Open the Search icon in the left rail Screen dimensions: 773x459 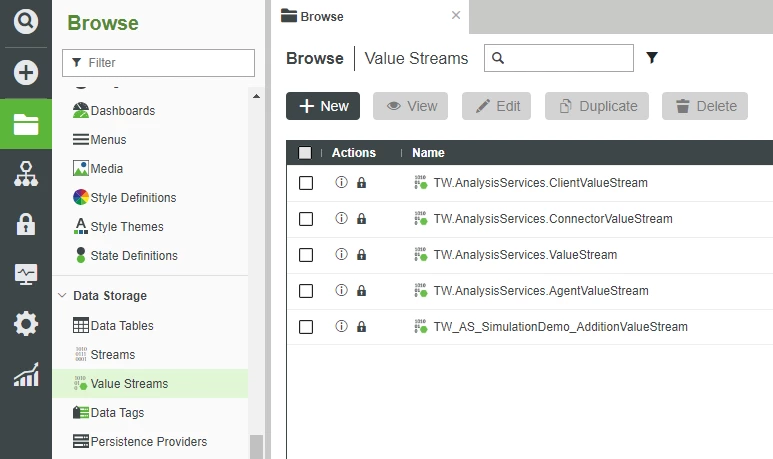(x=26, y=21)
